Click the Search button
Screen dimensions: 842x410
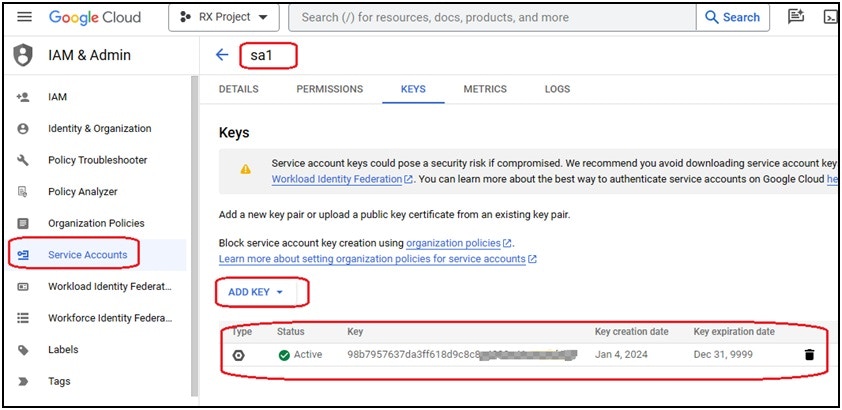pos(732,17)
